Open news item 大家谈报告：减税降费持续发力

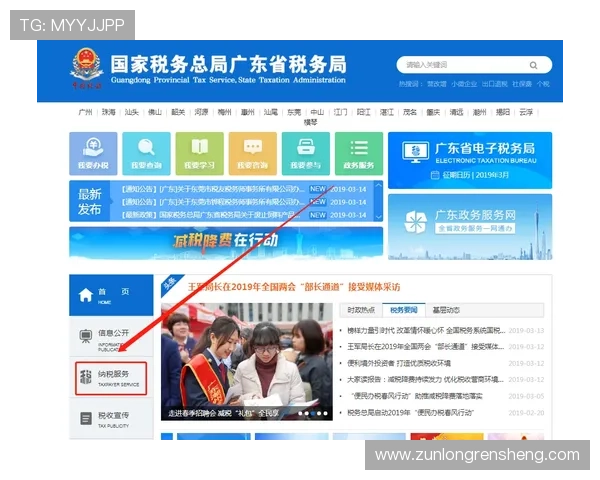point(426,379)
